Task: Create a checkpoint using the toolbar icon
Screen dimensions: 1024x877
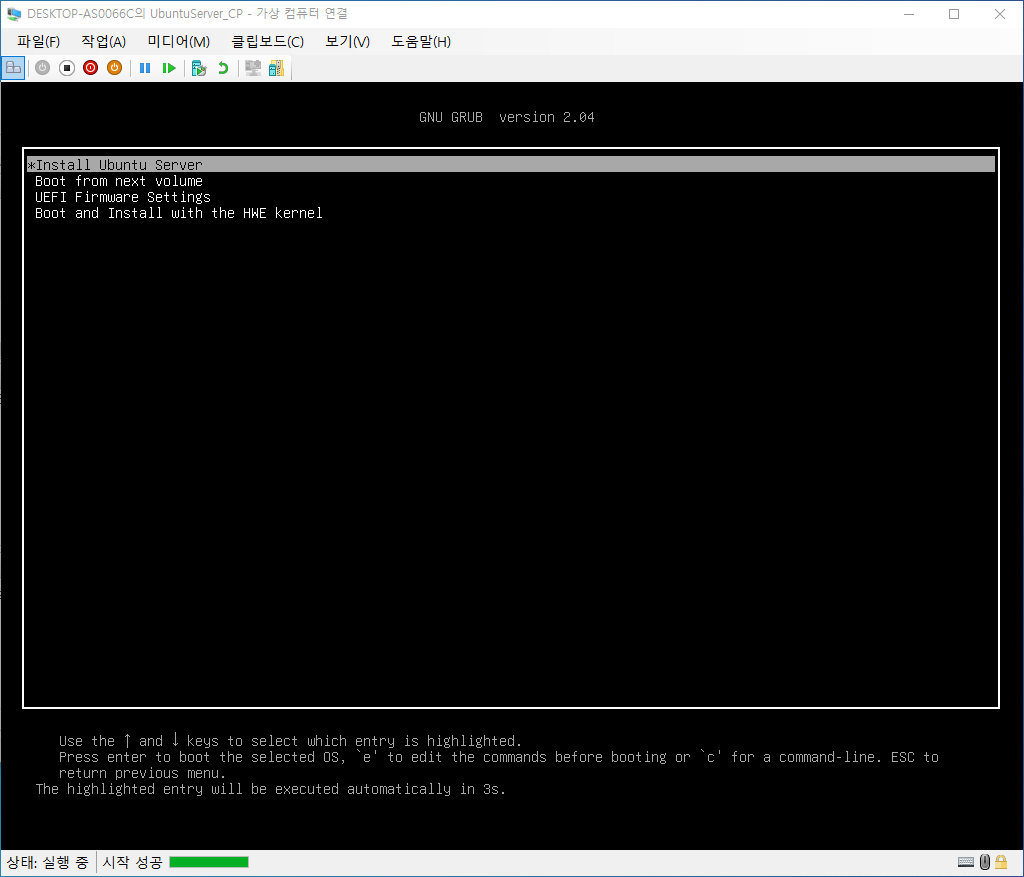Action: coord(199,68)
